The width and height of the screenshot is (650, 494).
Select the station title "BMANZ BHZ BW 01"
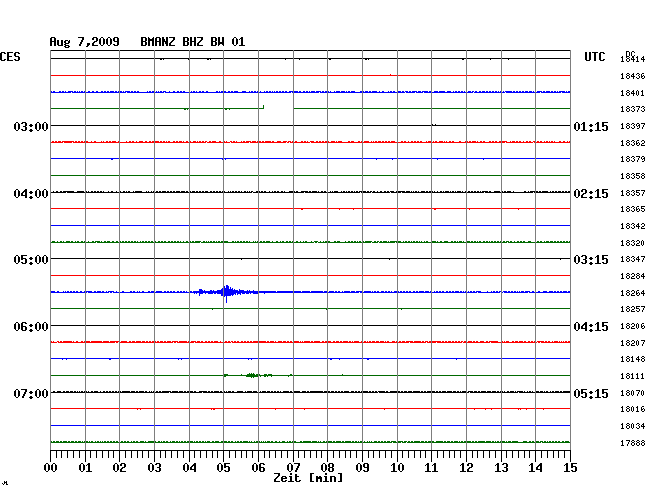pos(193,42)
